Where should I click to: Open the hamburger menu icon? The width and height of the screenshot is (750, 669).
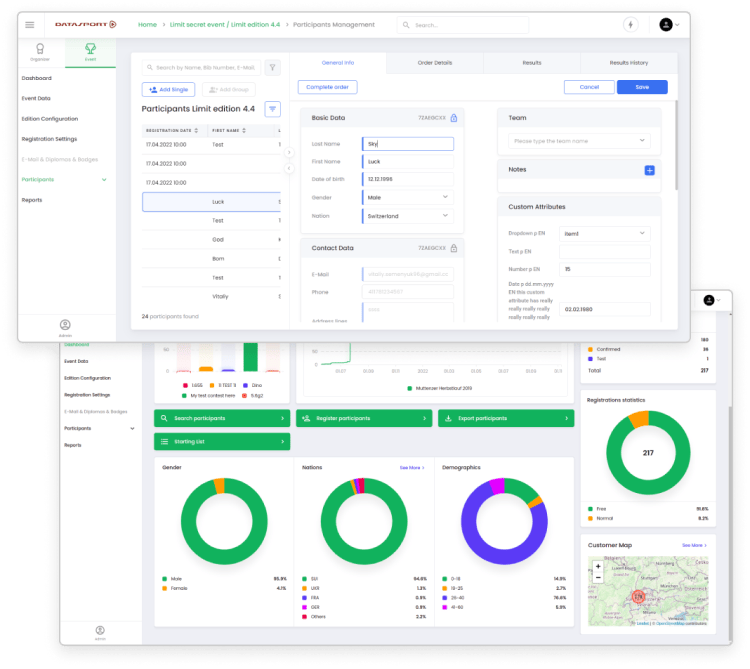[29, 24]
